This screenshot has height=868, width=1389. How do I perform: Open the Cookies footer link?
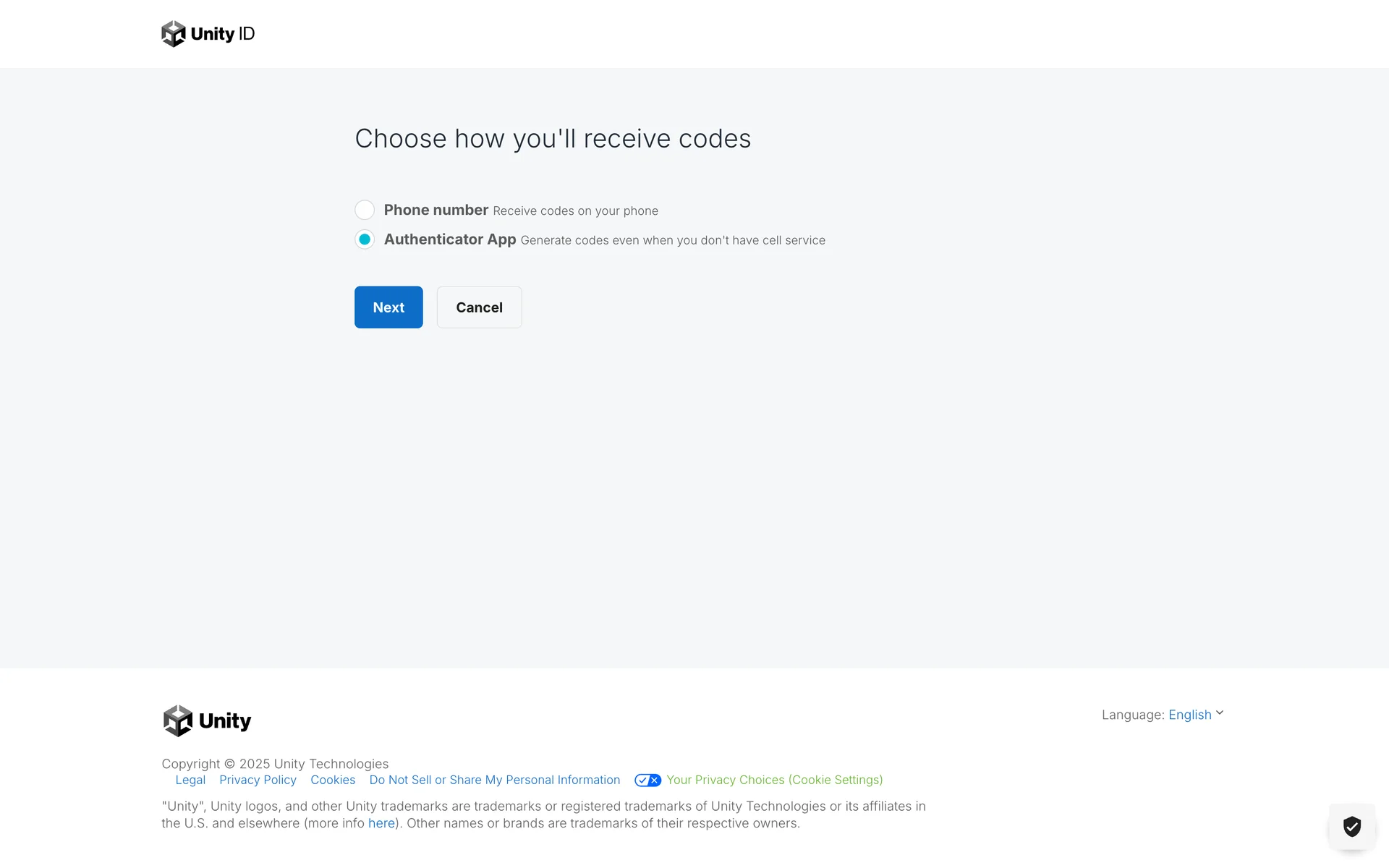pos(333,780)
